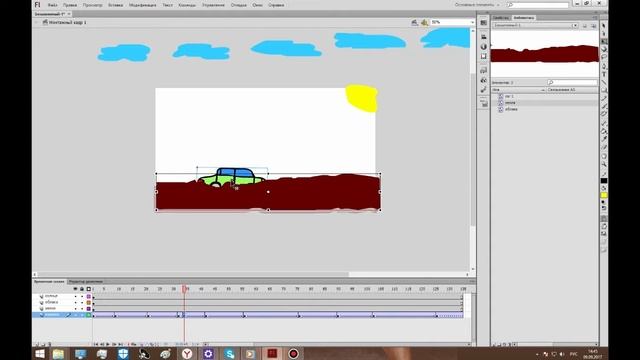640x360 pixels.
Task: Open the workspace switcher dropdown
Action: click(x=477, y=5)
